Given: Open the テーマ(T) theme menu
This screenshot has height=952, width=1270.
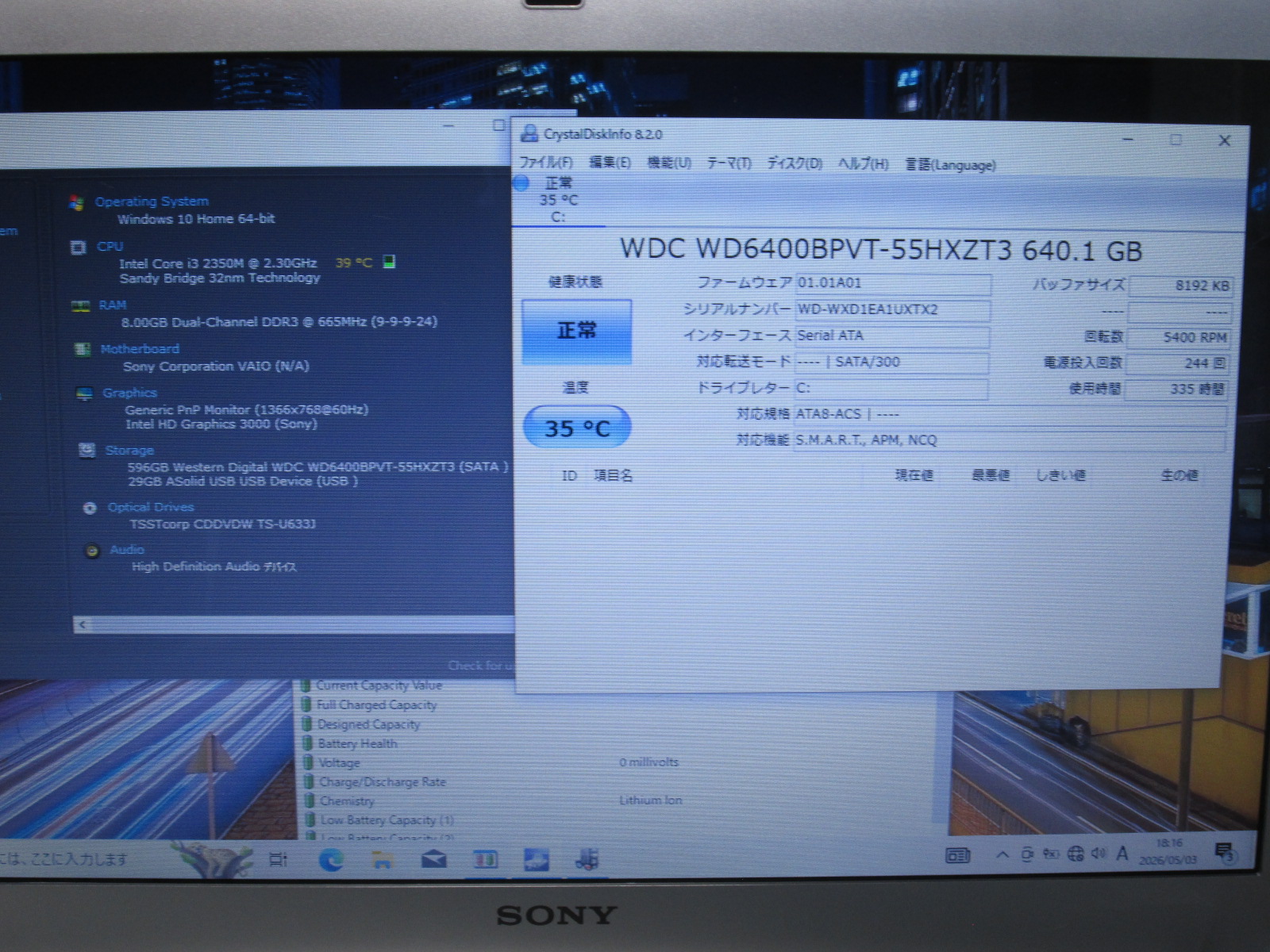Looking at the screenshot, I should tap(729, 163).
